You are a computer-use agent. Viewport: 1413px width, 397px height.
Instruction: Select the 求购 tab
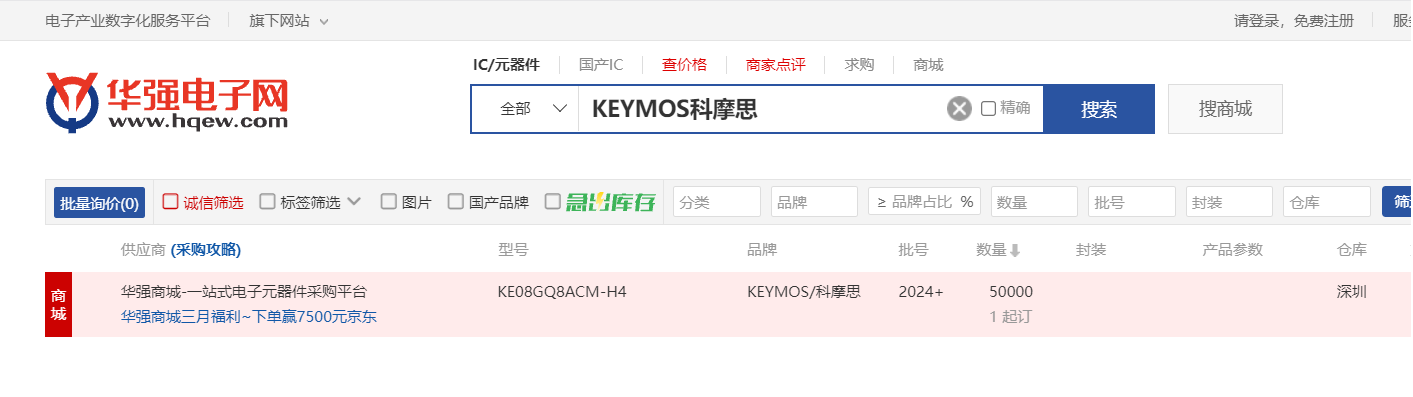point(859,65)
